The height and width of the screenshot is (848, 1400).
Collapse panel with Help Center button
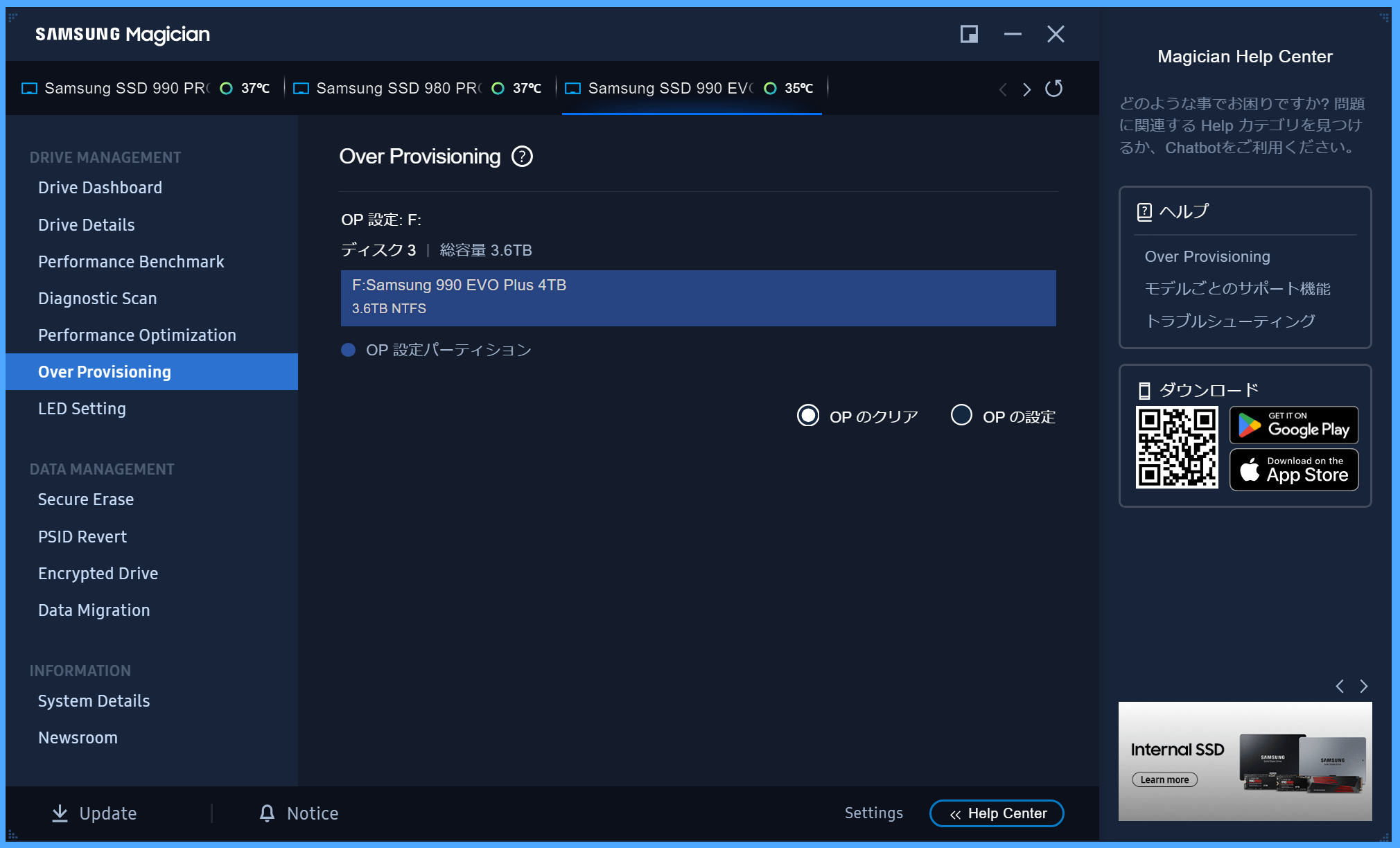point(997,813)
